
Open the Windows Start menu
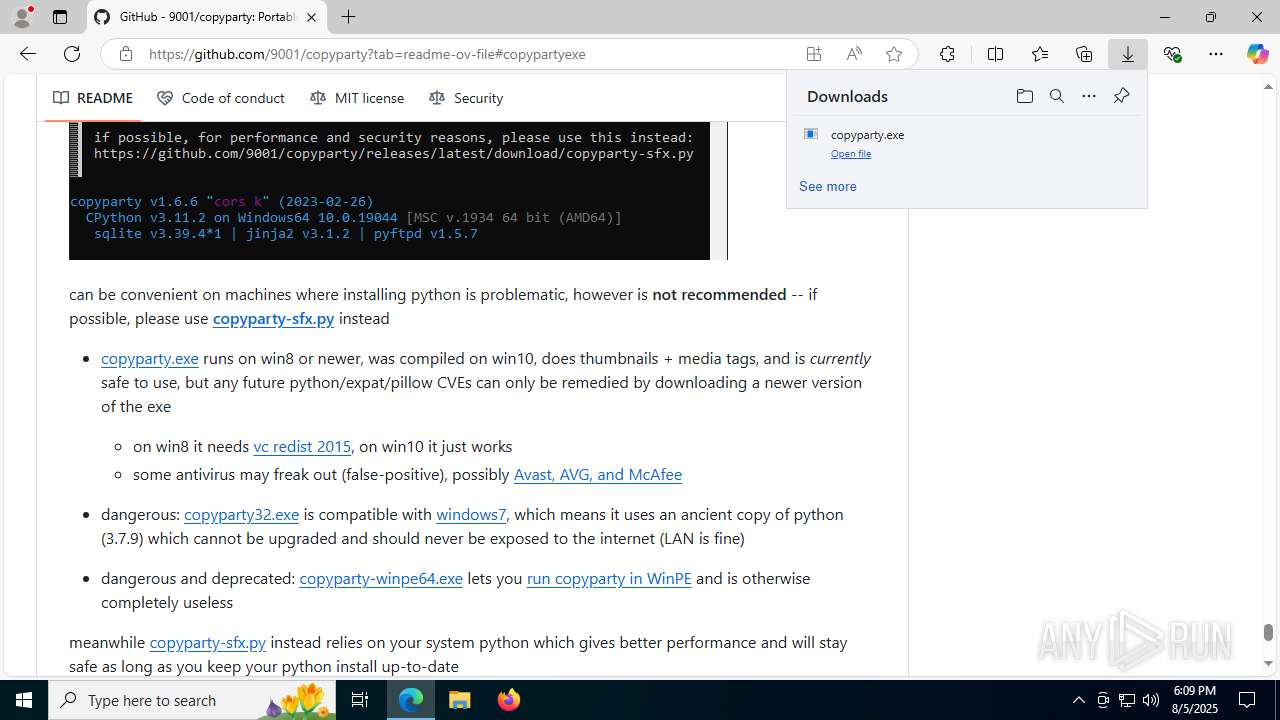24,700
